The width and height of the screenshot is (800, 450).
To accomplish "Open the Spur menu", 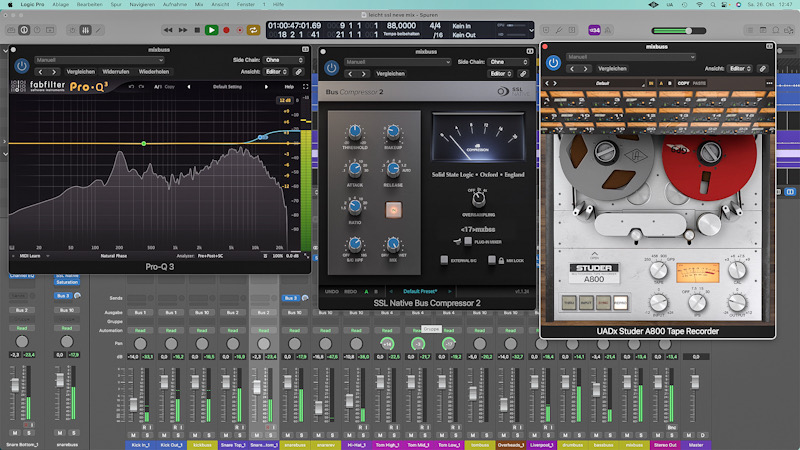I will tap(116, 4).
